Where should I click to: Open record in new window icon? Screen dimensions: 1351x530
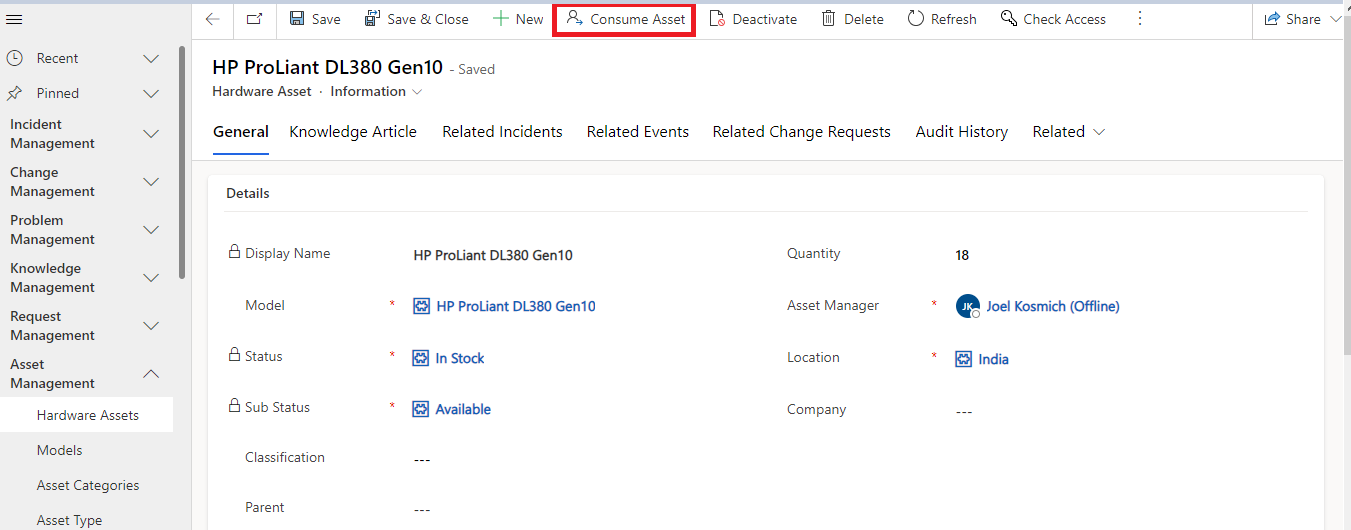pos(254,19)
